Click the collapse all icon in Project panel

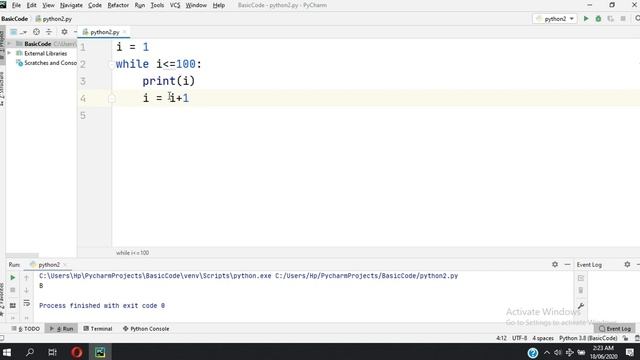pyautogui.click(x=49, y=32)
